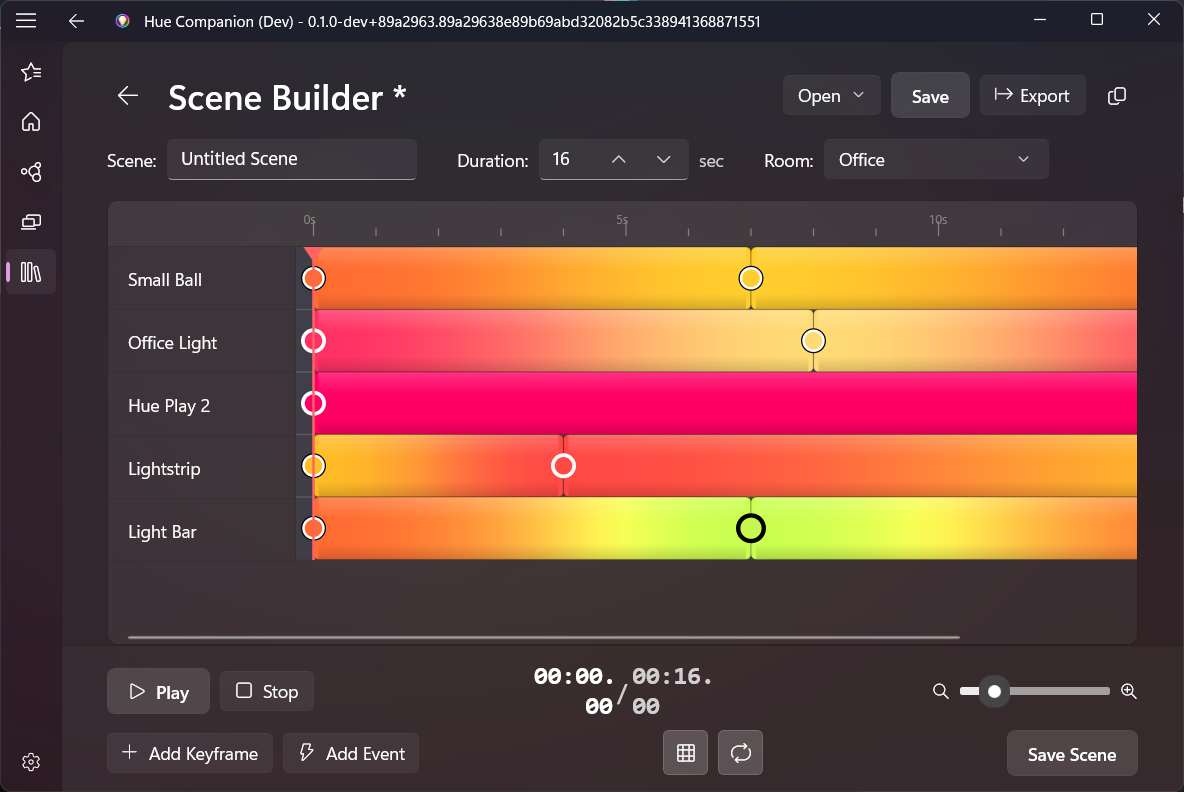
Task: Decrease duration with the down chevron
Action: pyautogui.click(x=663, y=160)
